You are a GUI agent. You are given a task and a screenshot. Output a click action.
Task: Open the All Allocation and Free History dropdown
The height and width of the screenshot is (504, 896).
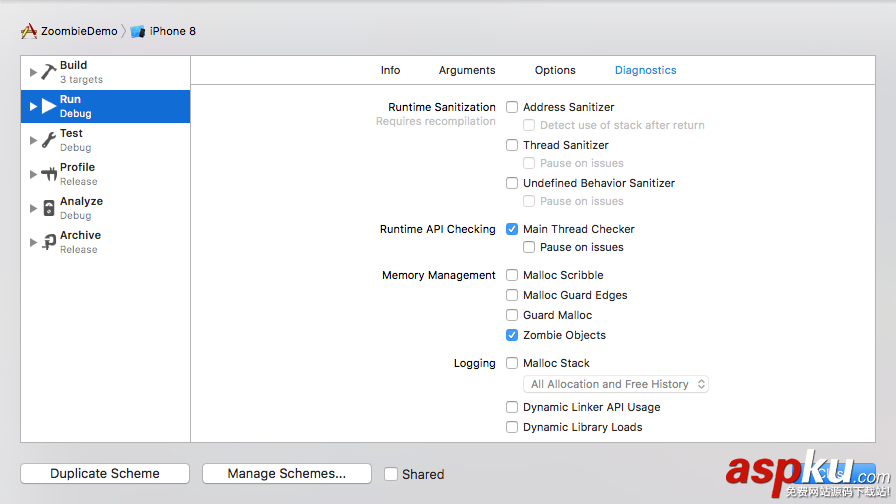click(x=616, y=384)
